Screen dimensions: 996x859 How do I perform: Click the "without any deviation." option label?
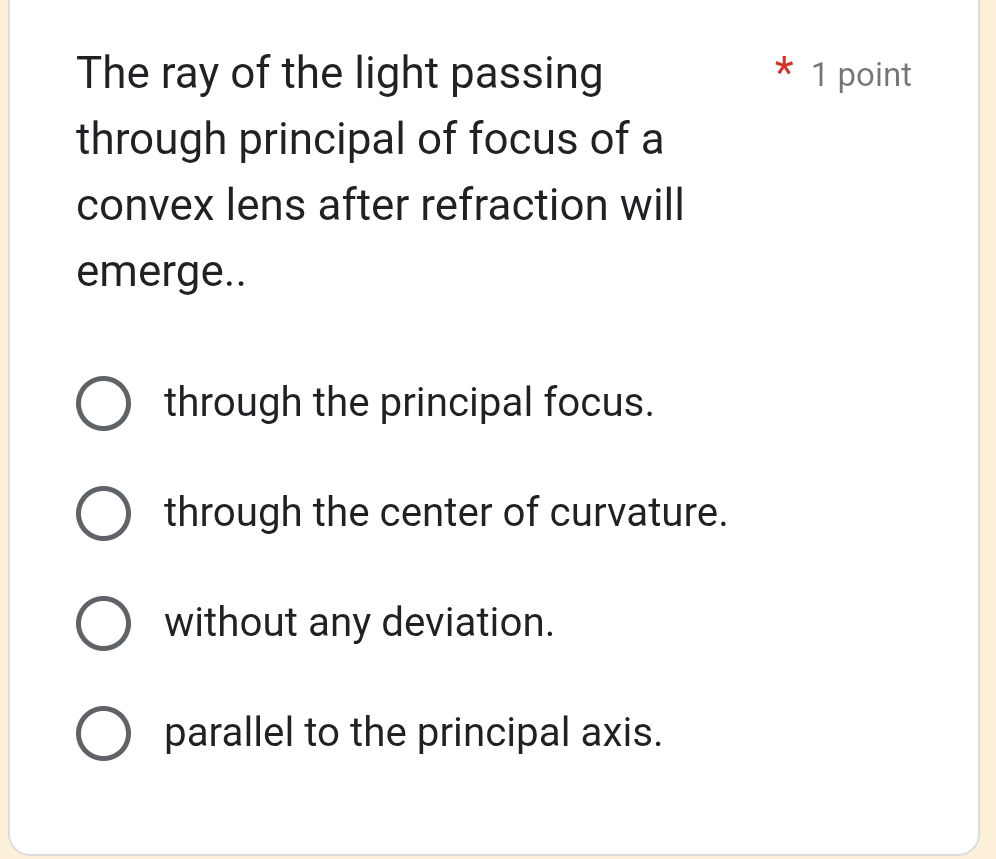point(358,623)
